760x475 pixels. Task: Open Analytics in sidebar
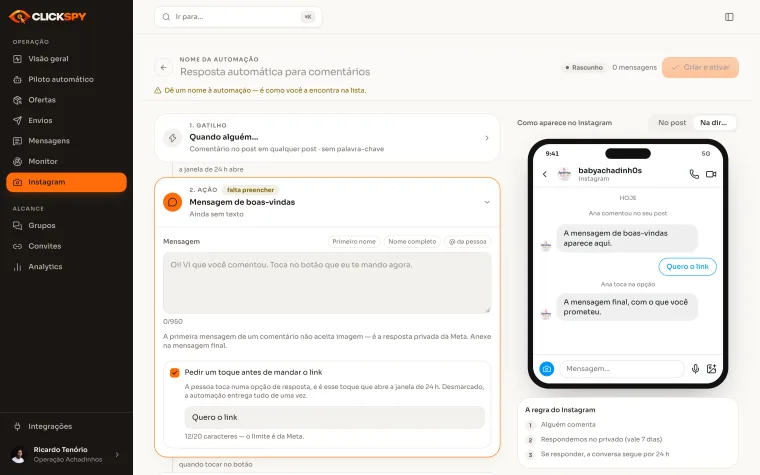coord(66,267)
